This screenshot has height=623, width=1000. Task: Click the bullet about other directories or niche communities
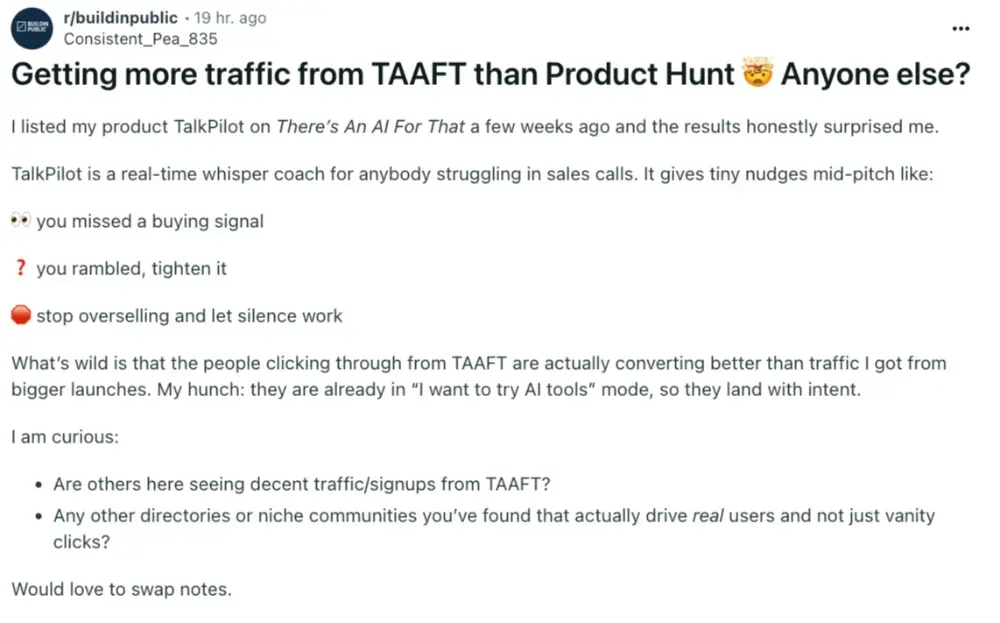click(490, 517)
